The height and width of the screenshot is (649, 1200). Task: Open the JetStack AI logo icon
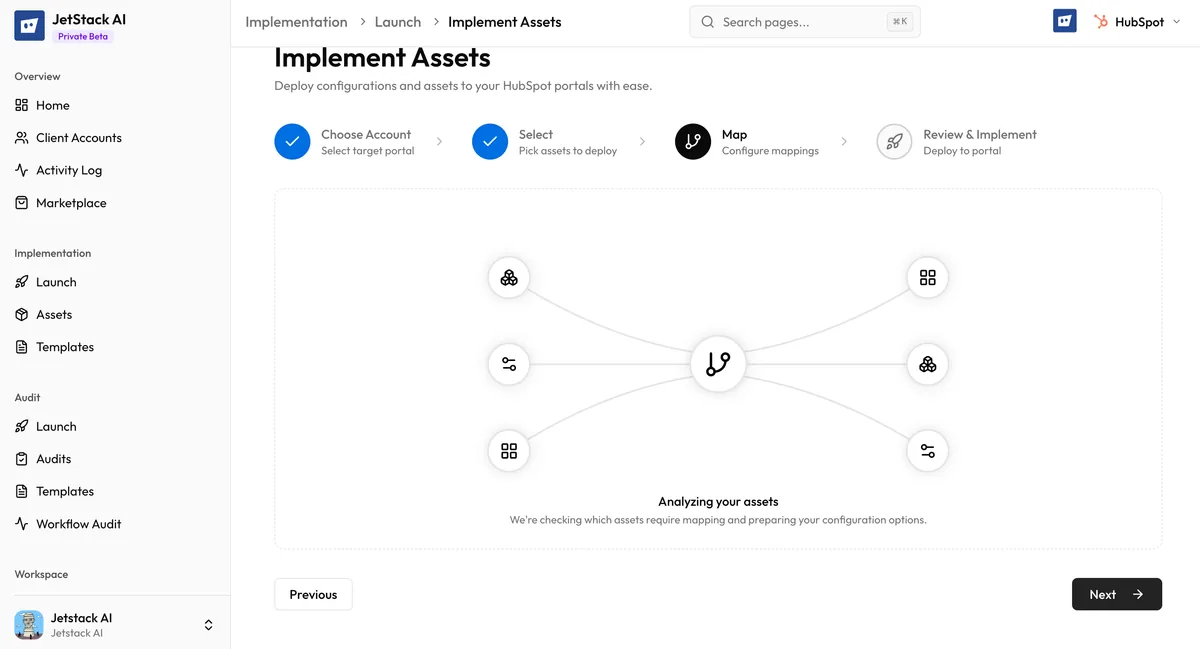click(x=29, y=22)
